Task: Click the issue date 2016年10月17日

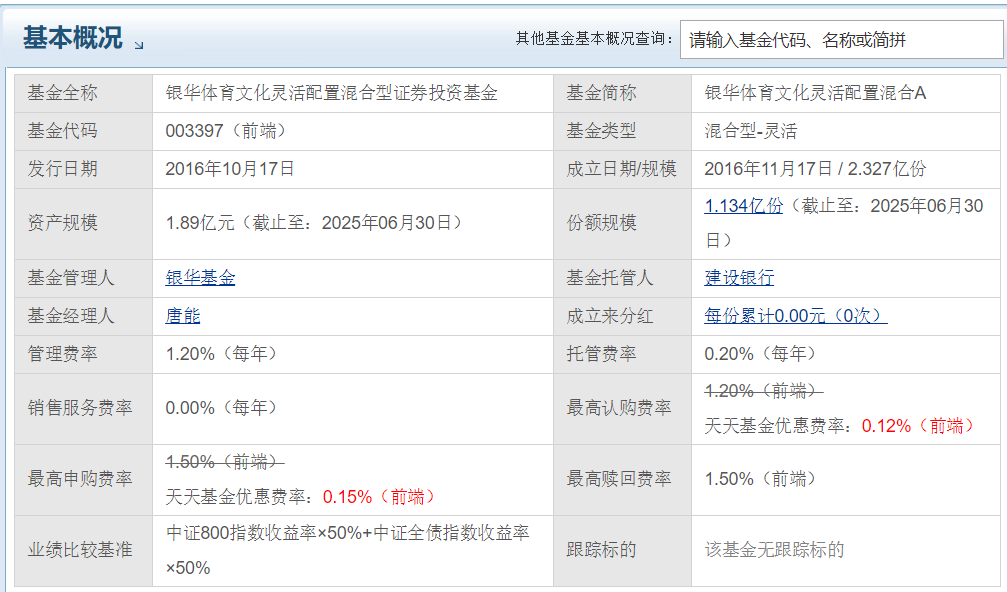Action: point(230,169)
